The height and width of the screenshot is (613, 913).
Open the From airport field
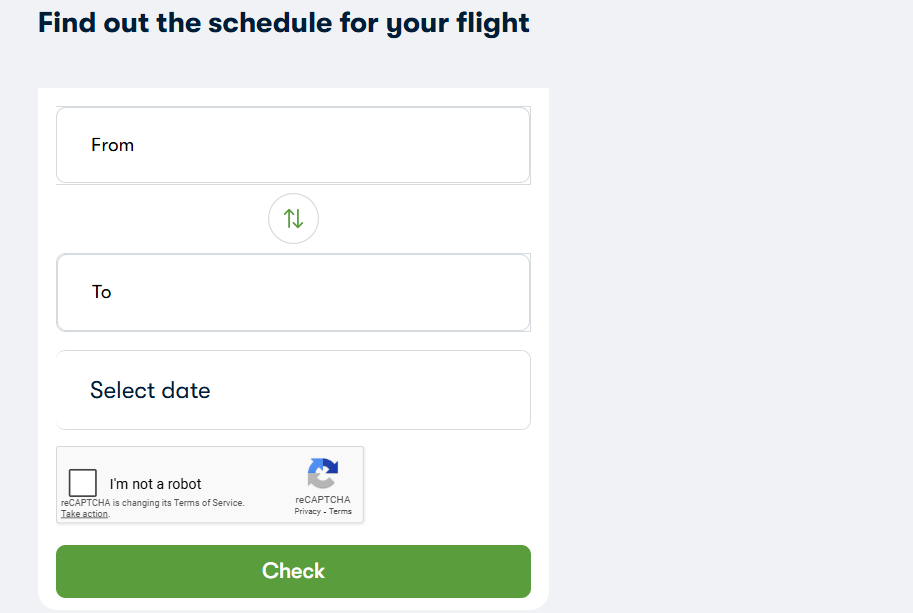pos(293,145)
